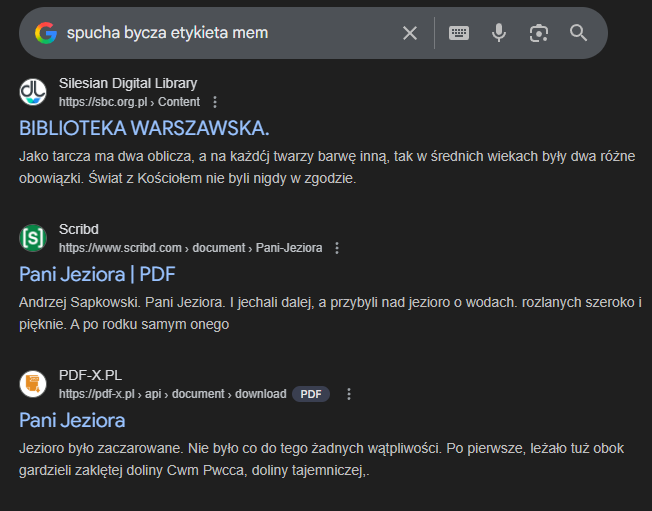Image resolution: width=652 pixels, height=511 pixels.
Task: Click the PDF-X.PL site name text
Action: pyautogui.click(x=90, y=375)
